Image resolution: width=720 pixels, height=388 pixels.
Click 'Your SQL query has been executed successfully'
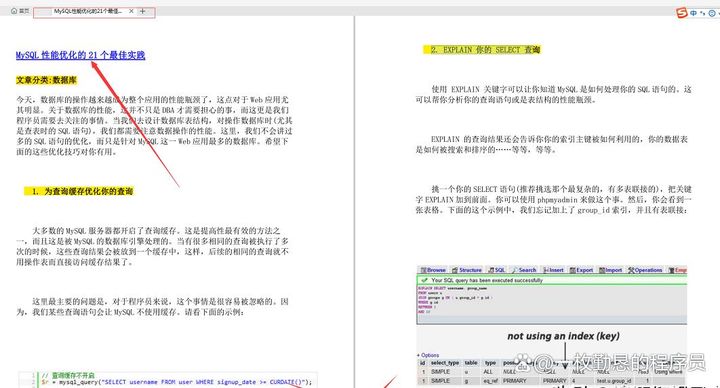click(x=487, y=280)
